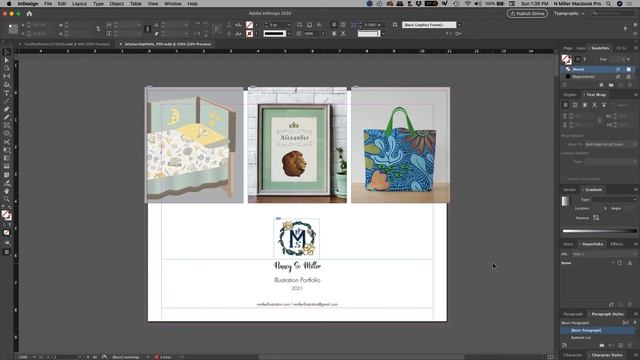Open the Wrap To dropdown
Viewport: 640px width, 360px height.
[611, 144]
